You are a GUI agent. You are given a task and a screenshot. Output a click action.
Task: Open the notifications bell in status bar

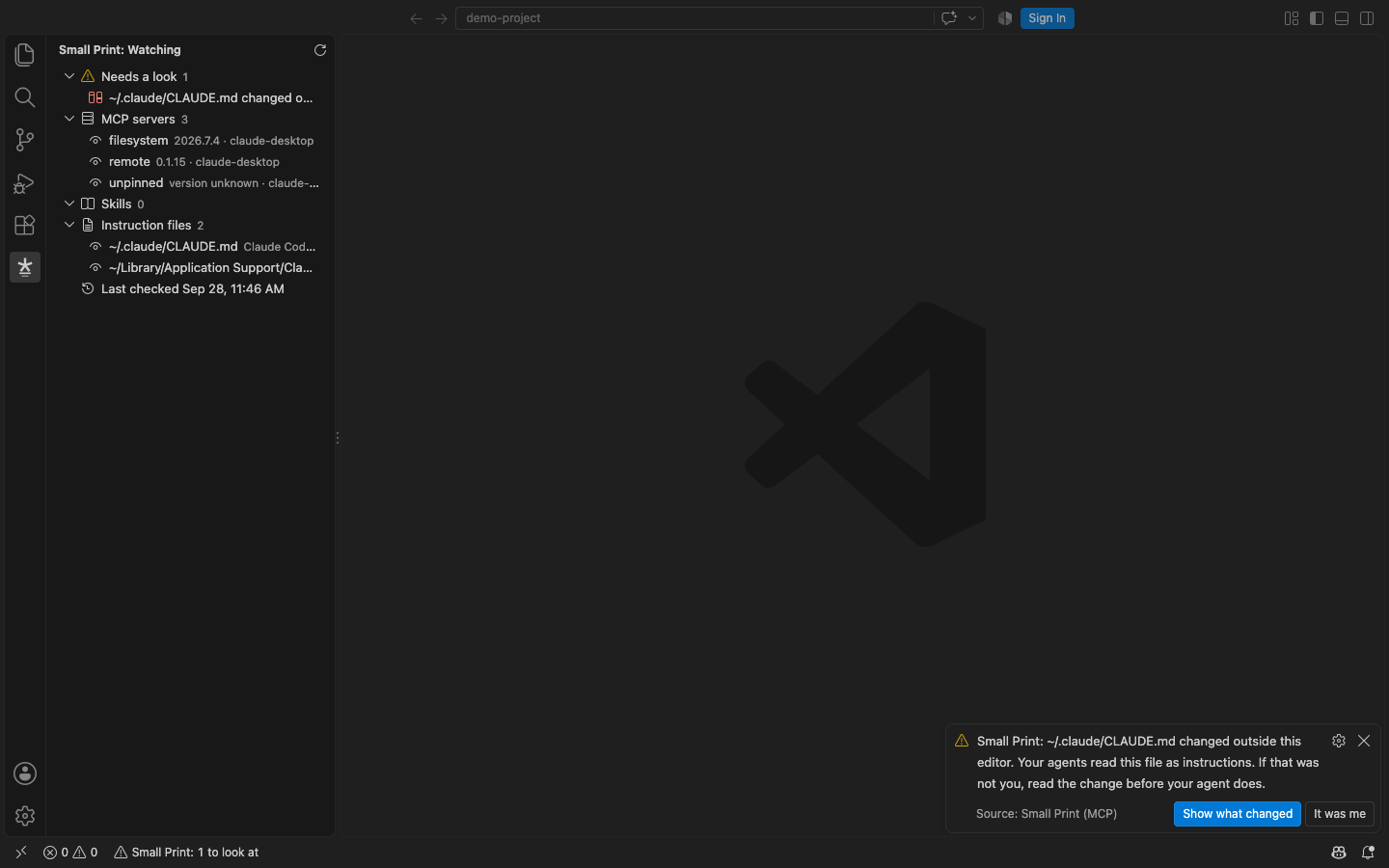(1368, 853)
